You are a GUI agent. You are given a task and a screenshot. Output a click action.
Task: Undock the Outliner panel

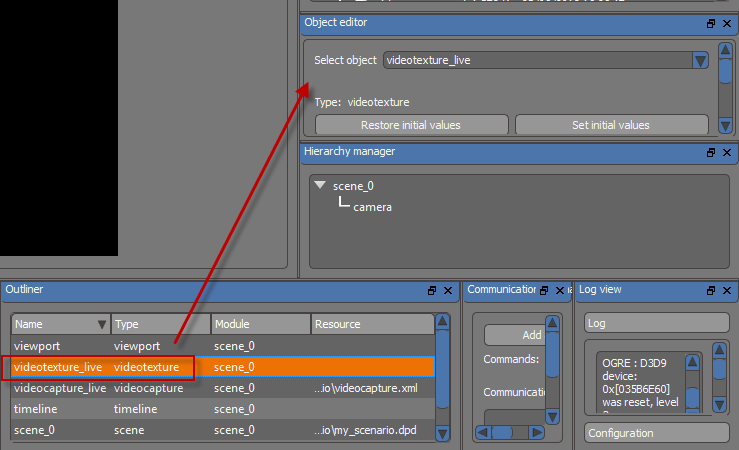click(432, 291)
